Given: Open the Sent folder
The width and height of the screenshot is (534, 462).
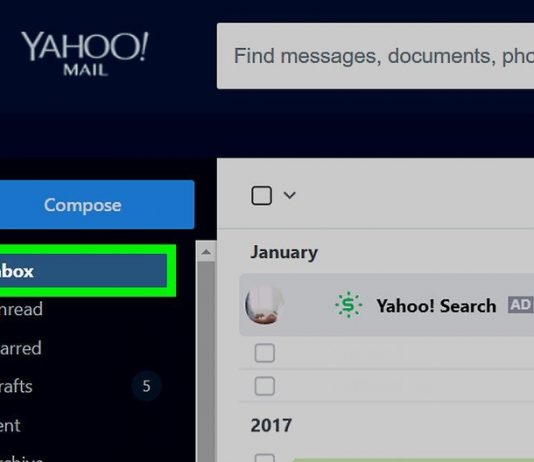Looking at the screenshot, I should tap(10, 426).
